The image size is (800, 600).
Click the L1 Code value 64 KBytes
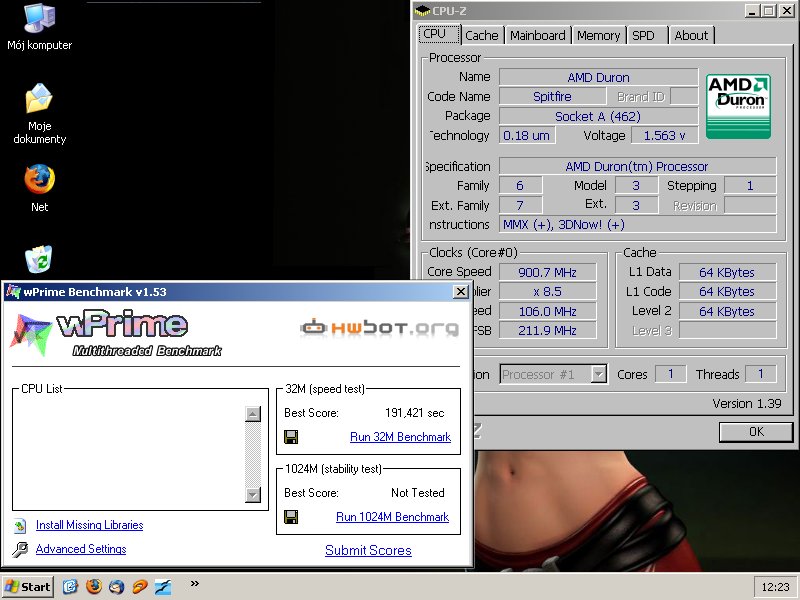point(727,291)
